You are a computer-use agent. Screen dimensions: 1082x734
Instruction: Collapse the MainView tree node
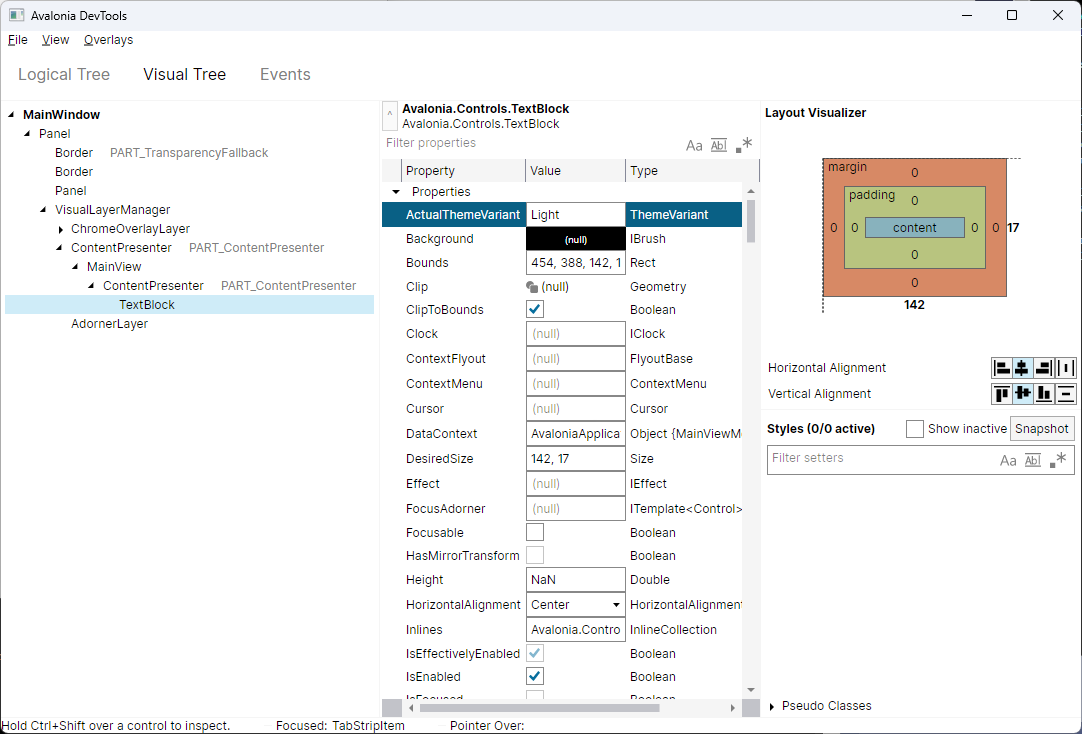(75, 267)
